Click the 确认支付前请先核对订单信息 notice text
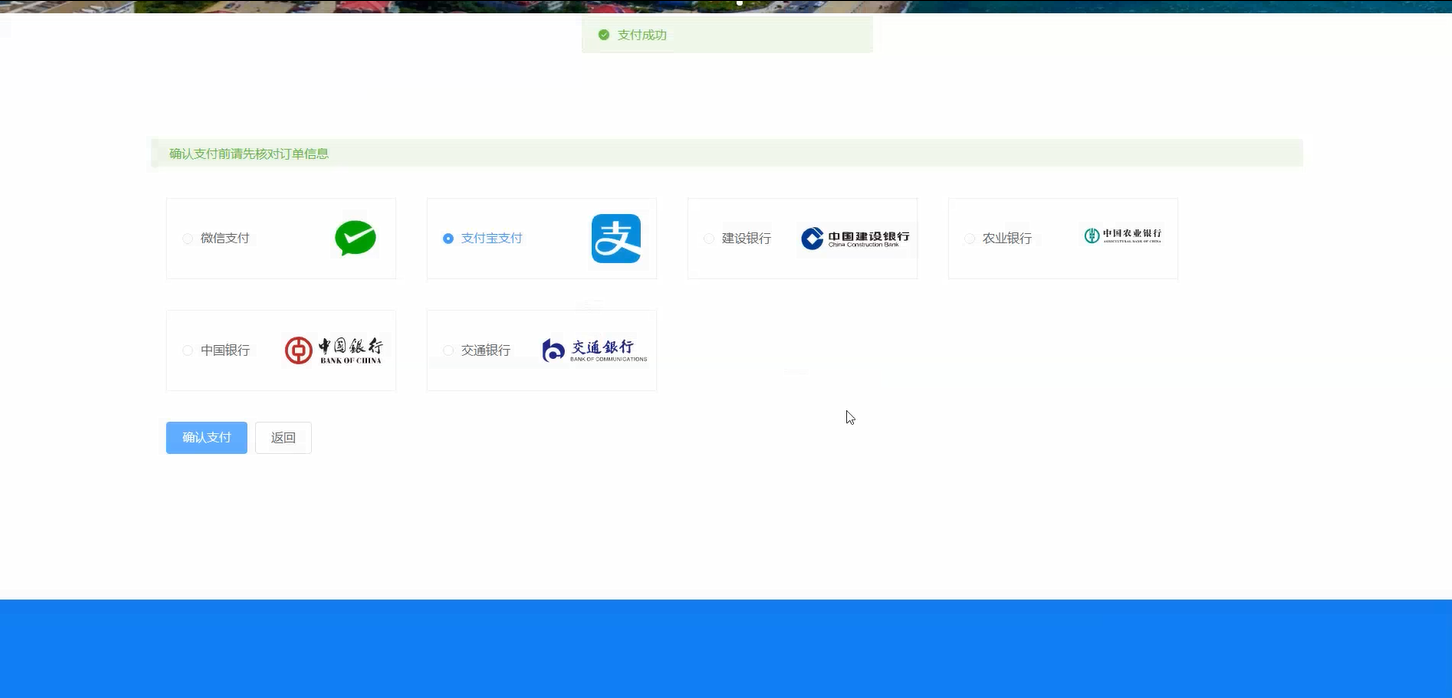 (x=249, y=154)
